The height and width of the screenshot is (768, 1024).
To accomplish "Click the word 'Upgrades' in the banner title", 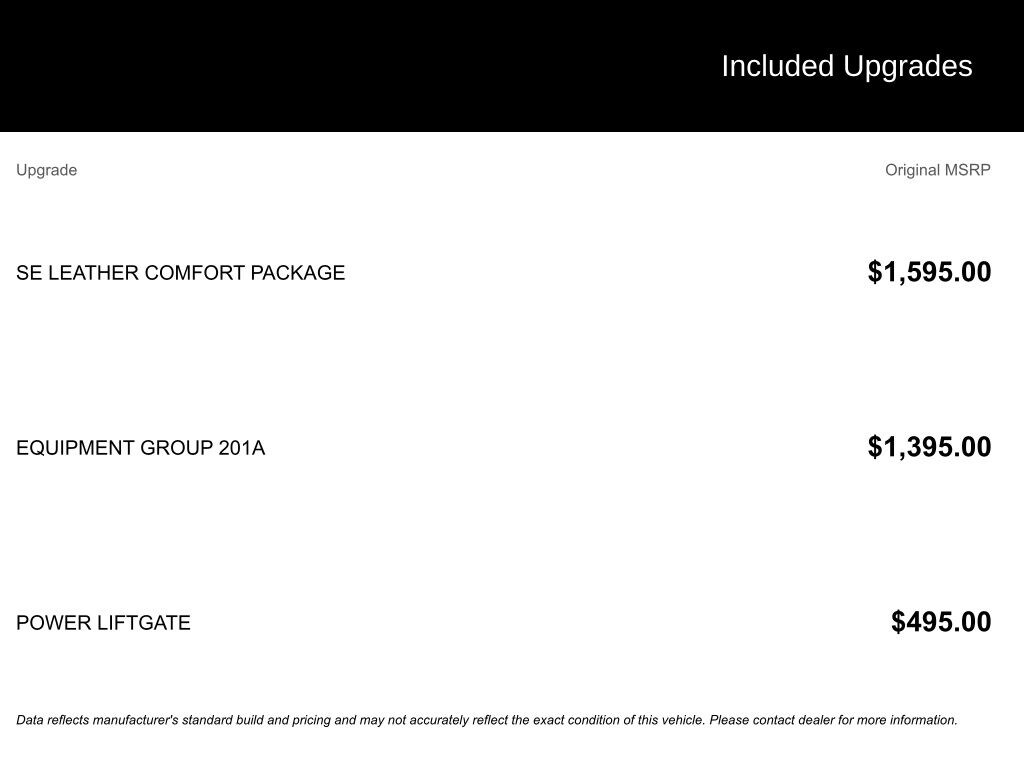I will [907, 66].
